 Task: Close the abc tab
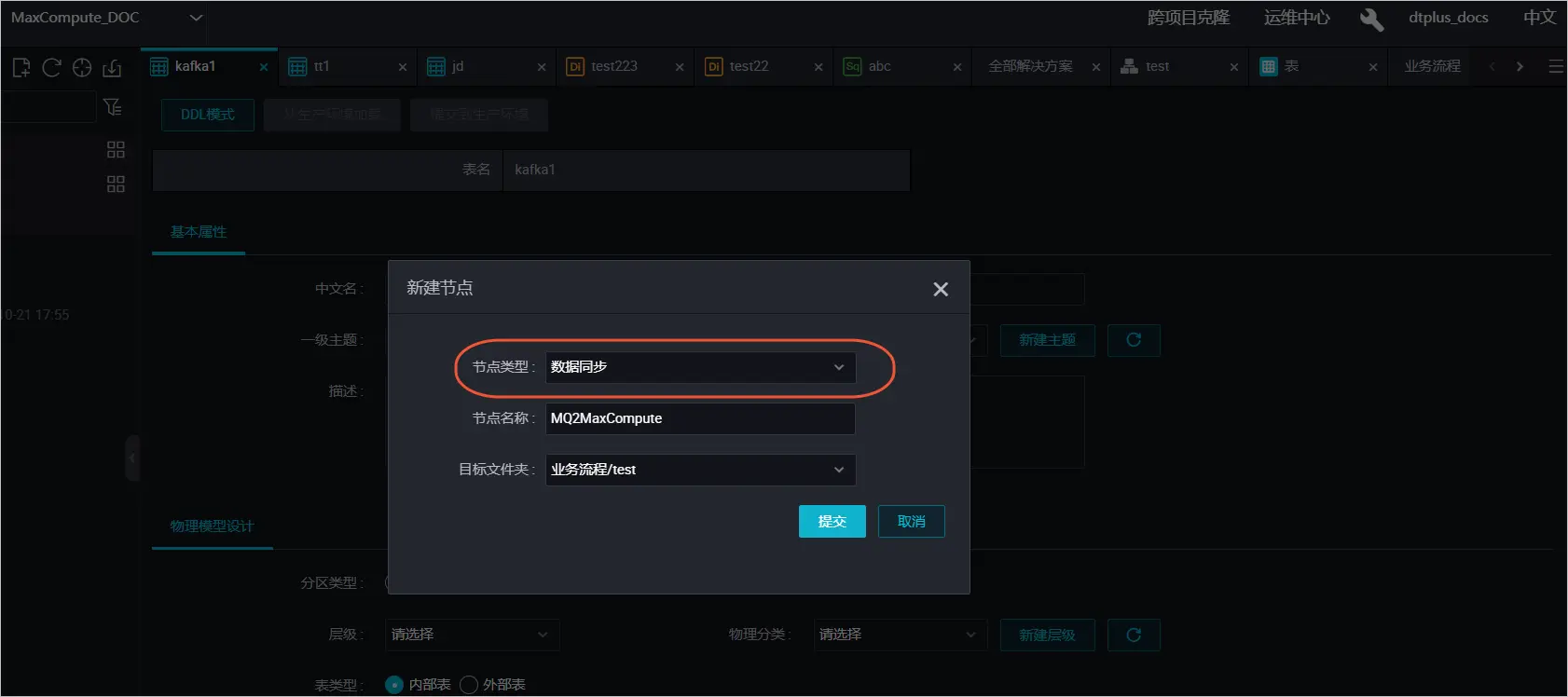[x=957, y=67]
